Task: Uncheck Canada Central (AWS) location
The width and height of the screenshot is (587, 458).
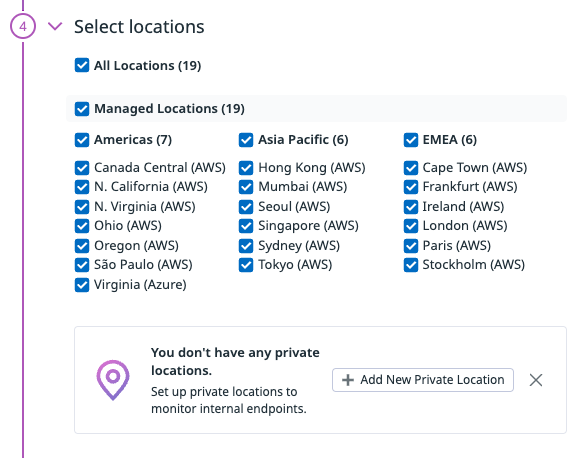Action: (x=82, y=168)
